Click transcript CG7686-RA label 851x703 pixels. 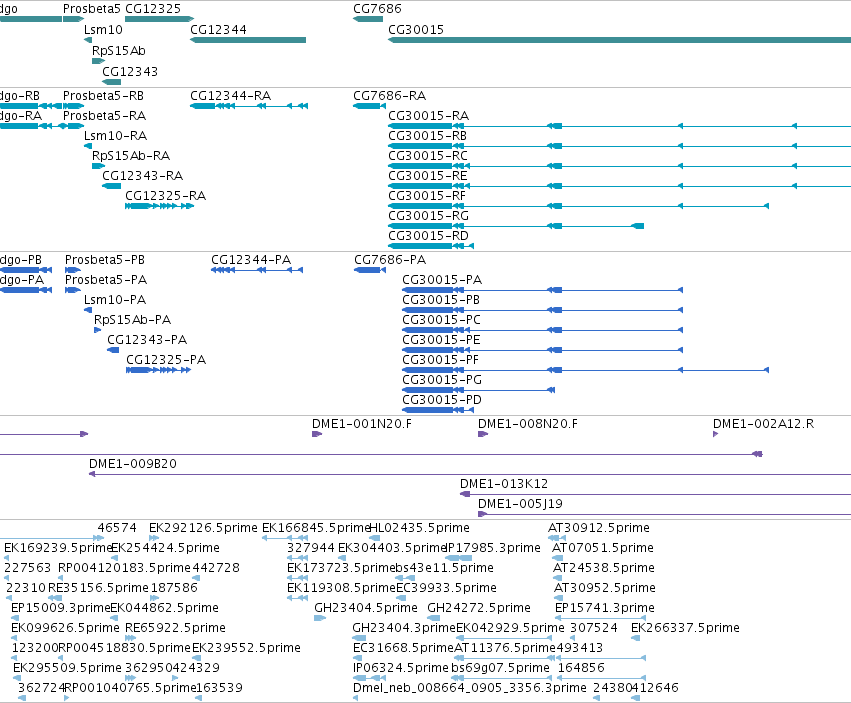coord(389,96)
